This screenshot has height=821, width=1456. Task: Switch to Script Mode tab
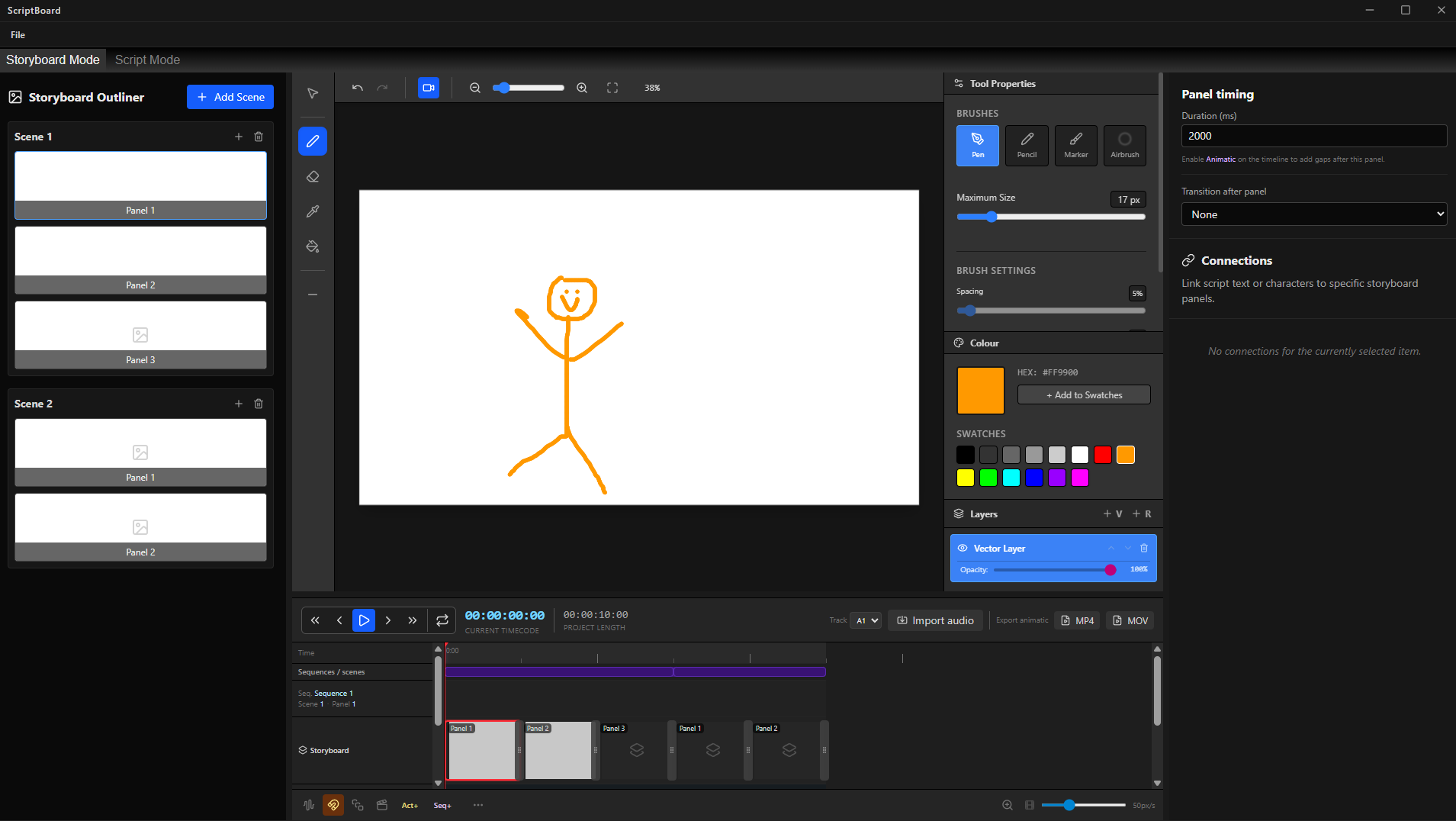click(147, 60)
